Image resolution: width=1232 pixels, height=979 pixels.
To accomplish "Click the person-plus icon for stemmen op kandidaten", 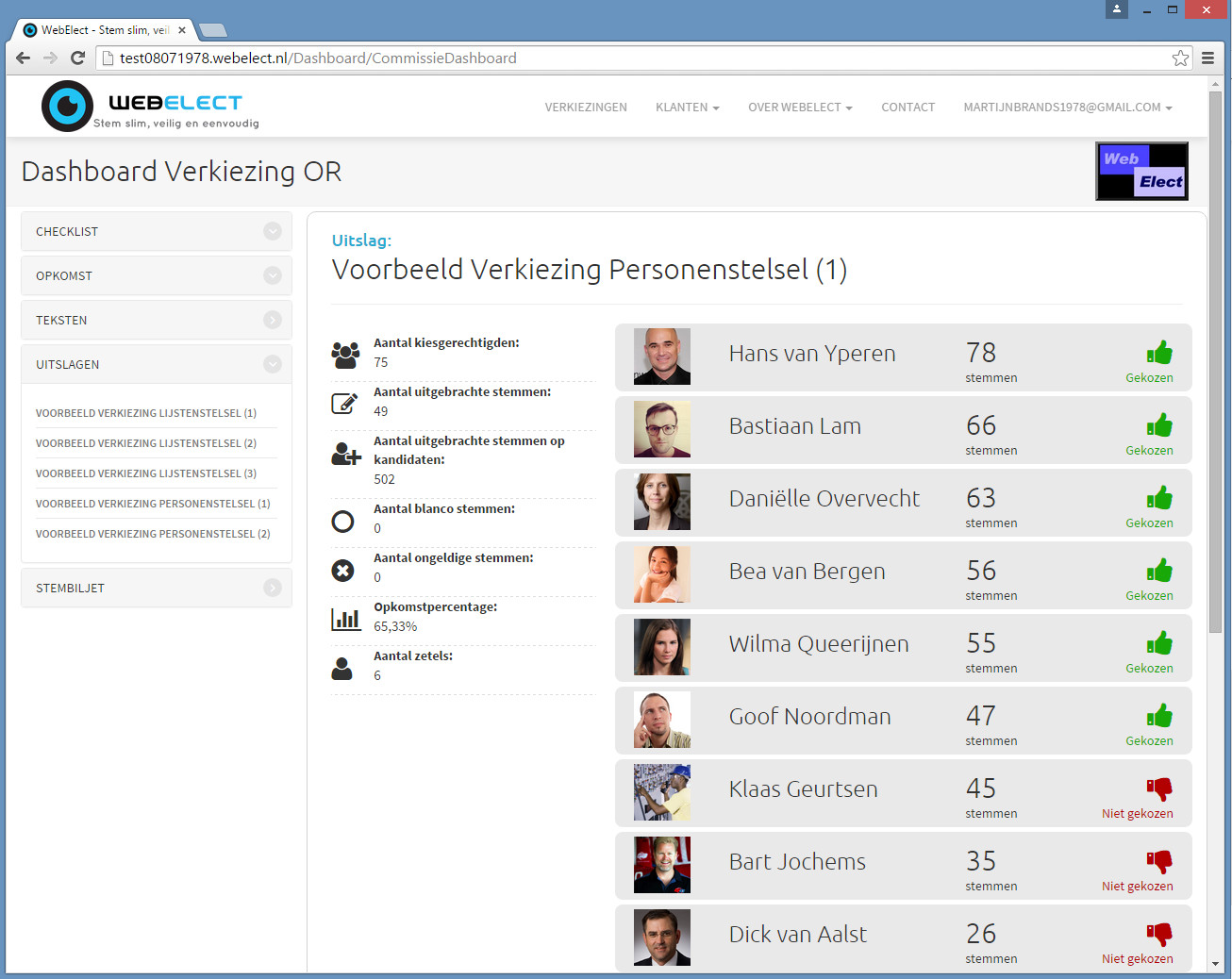I will point(345,454).
